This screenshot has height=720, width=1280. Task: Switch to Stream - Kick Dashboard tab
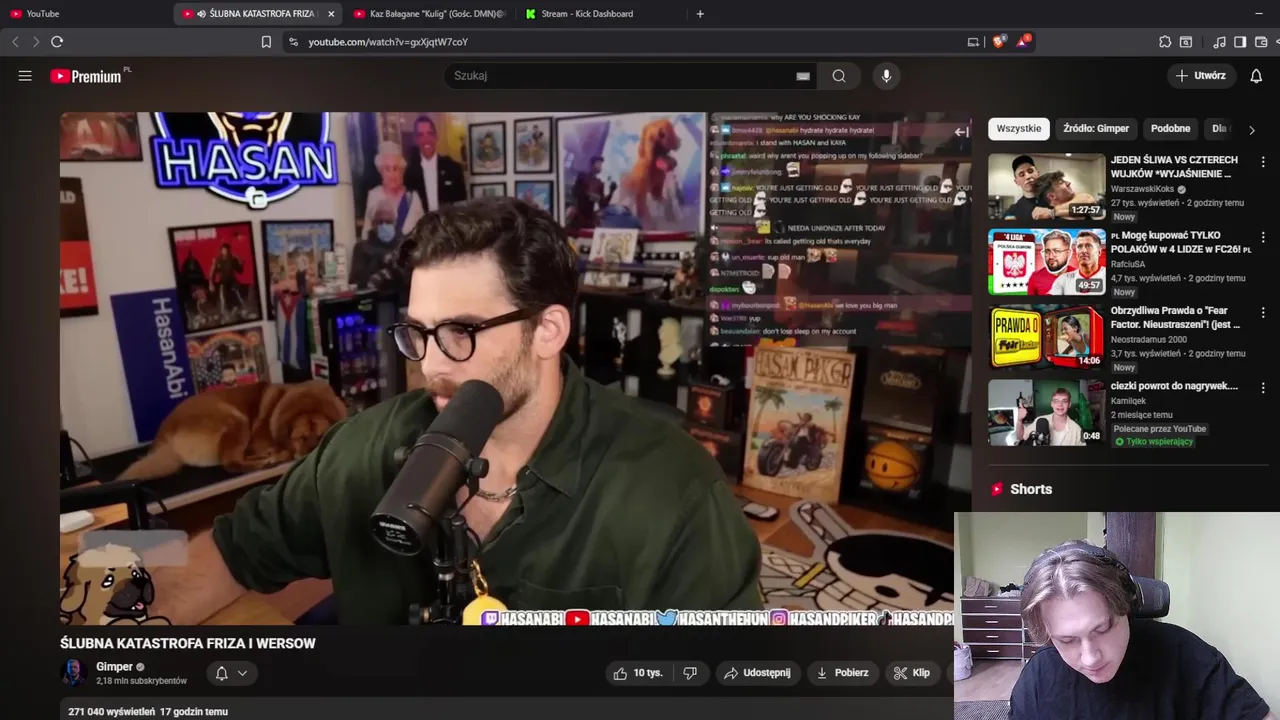pos(600,14)
